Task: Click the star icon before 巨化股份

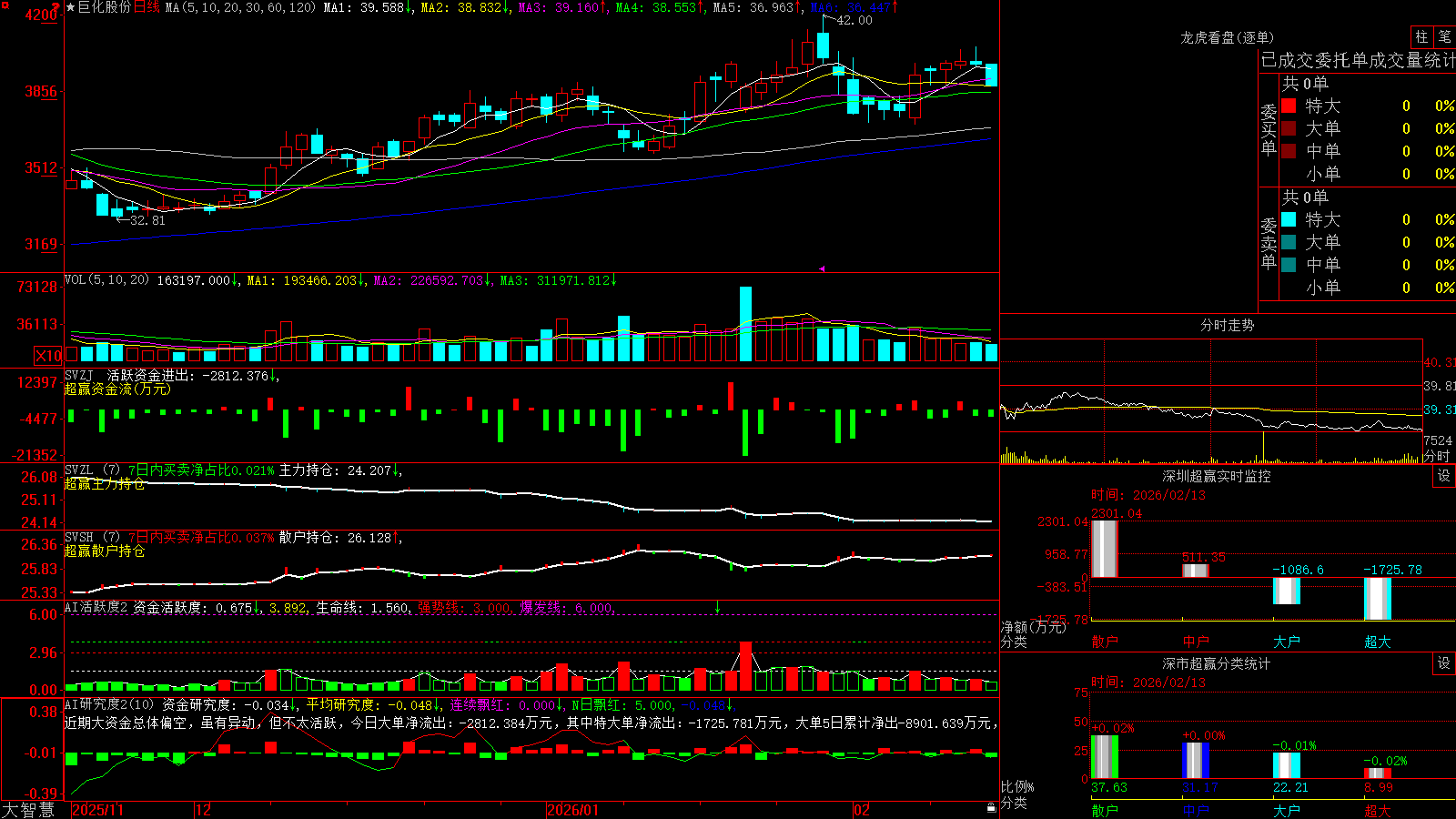Action: [x=71, y=7]
